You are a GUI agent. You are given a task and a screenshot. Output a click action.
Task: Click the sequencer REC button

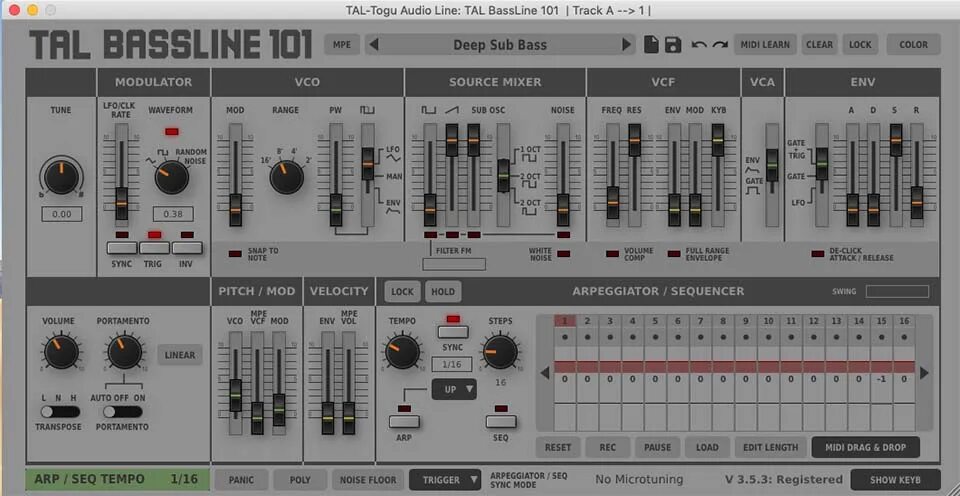click(608, 448)
